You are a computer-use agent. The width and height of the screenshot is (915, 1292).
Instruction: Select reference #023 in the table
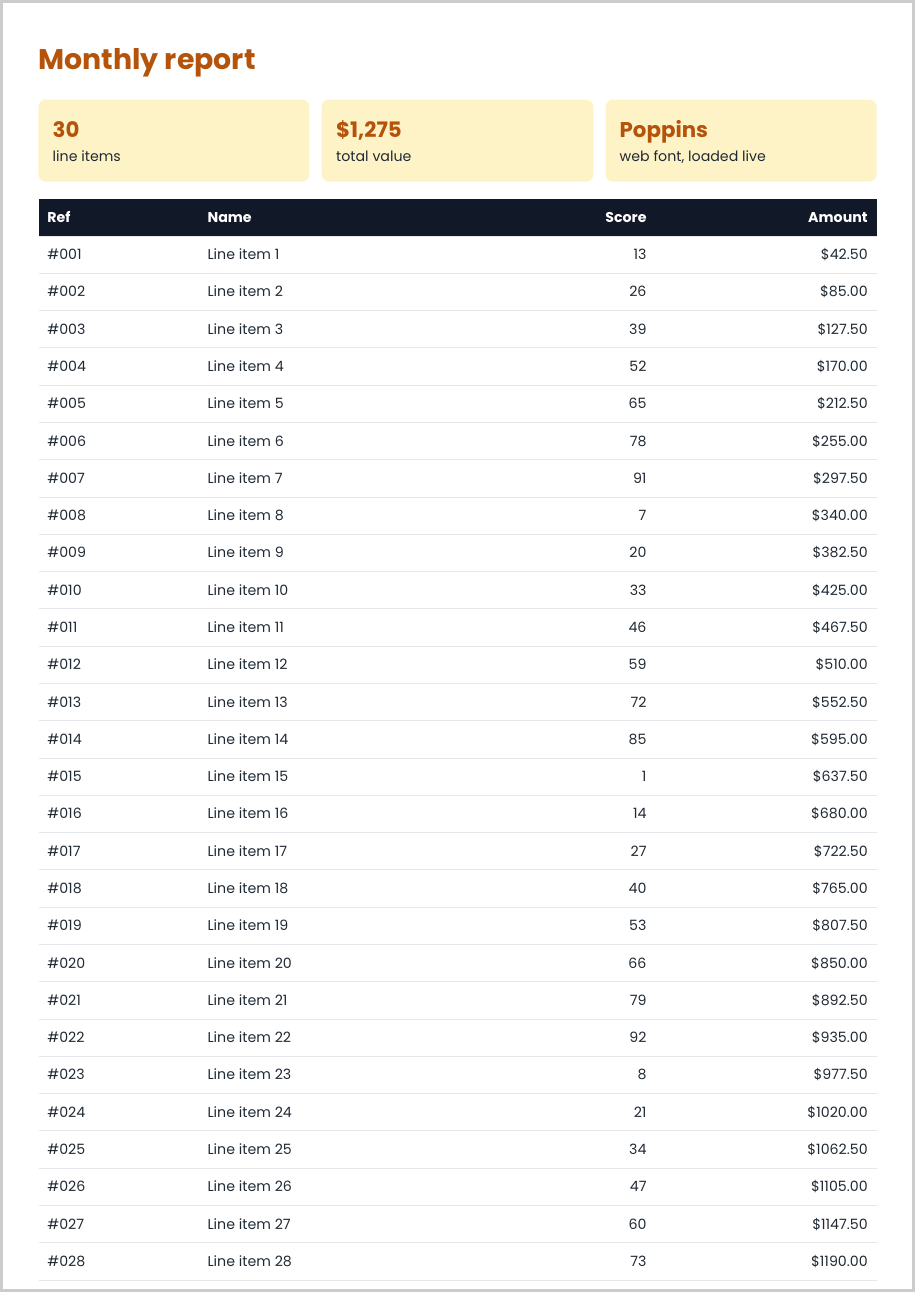(x=66, y=1074)
